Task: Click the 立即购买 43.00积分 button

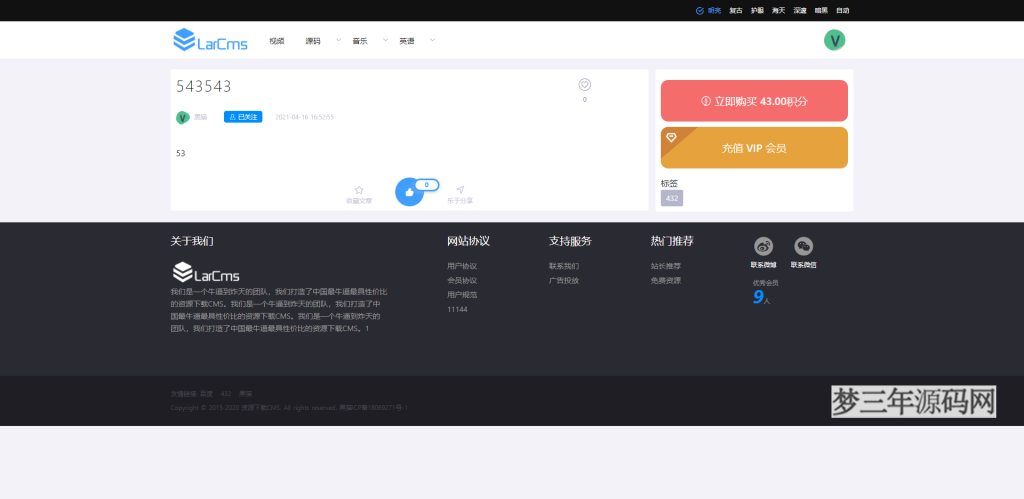Action: pos(754,101)
